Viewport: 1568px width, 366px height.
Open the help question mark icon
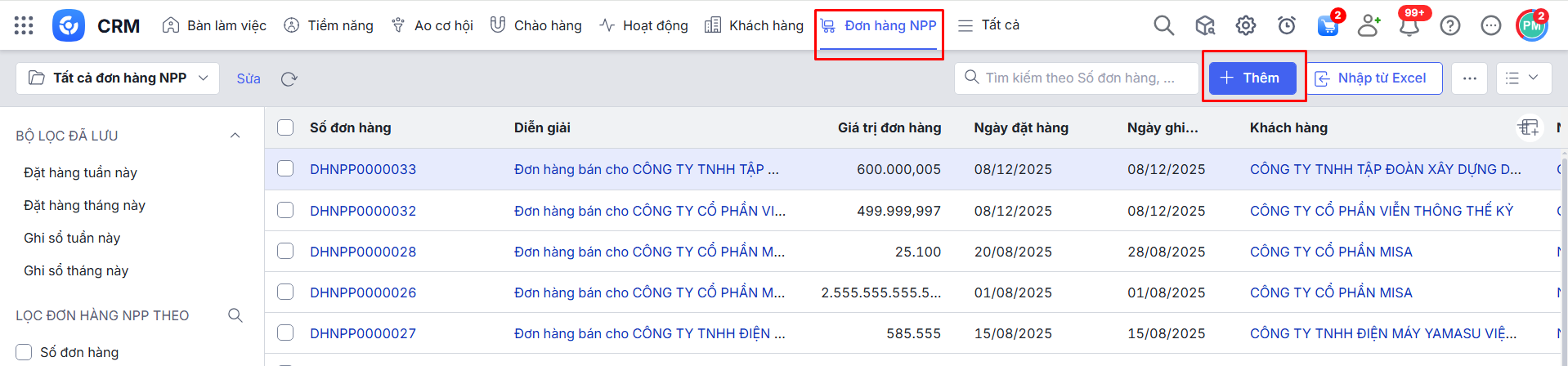pyautogui.click(x=1450, y=25)
